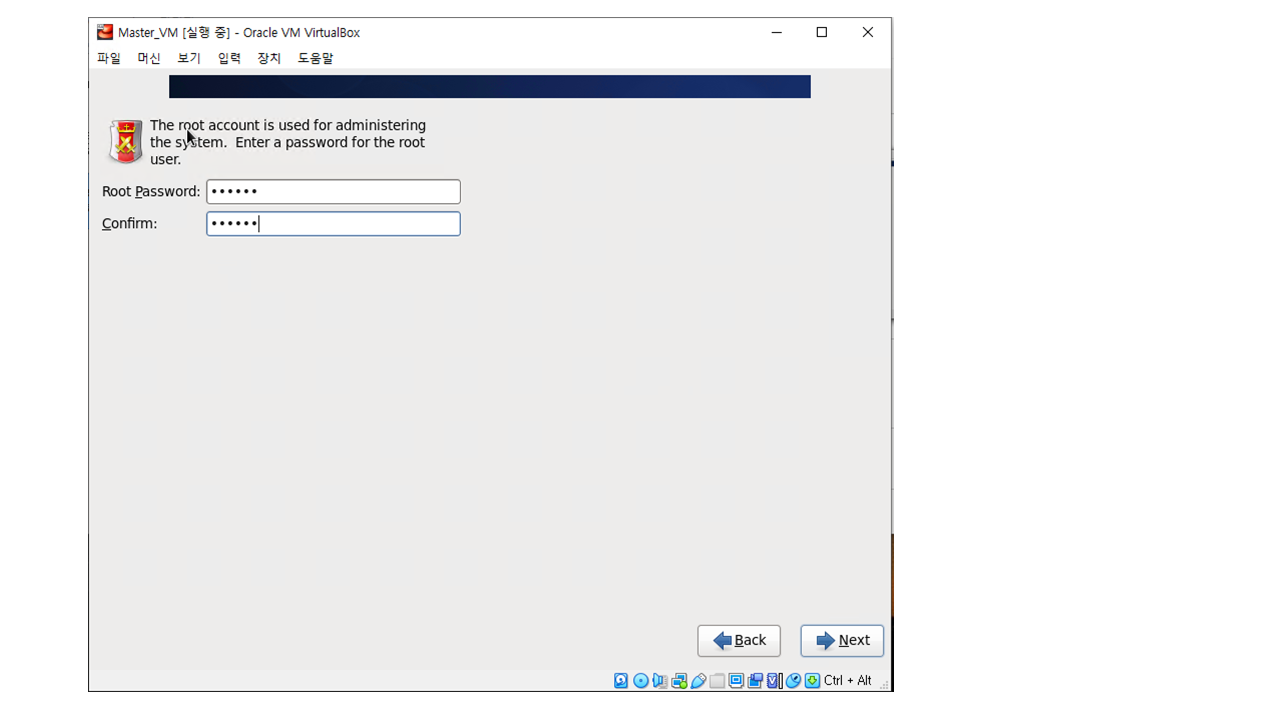The image size is (1280, 720).
Task: Go Back to the previous installer step
Action: coord(739,641)
